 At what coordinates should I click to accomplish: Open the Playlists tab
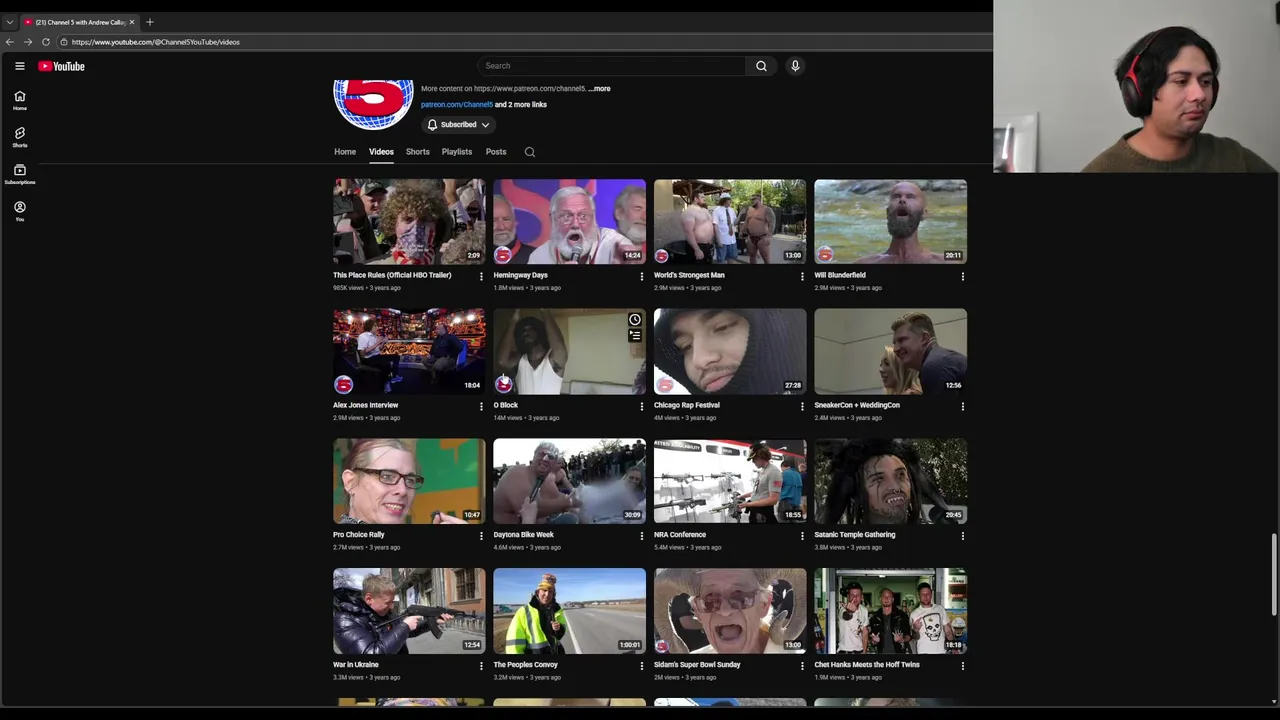[457, 152]
